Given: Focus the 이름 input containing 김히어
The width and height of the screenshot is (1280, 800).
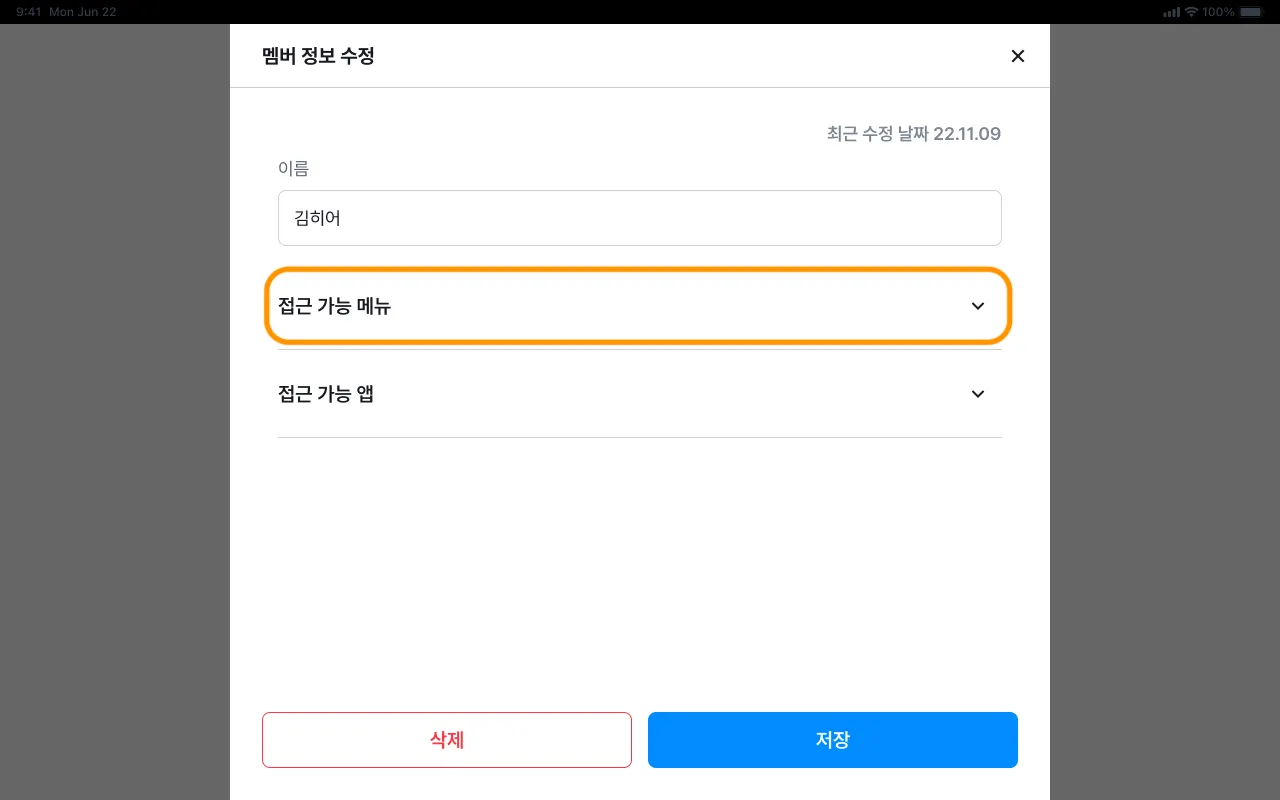Looking at the screenshot, I should pos(640,218).
